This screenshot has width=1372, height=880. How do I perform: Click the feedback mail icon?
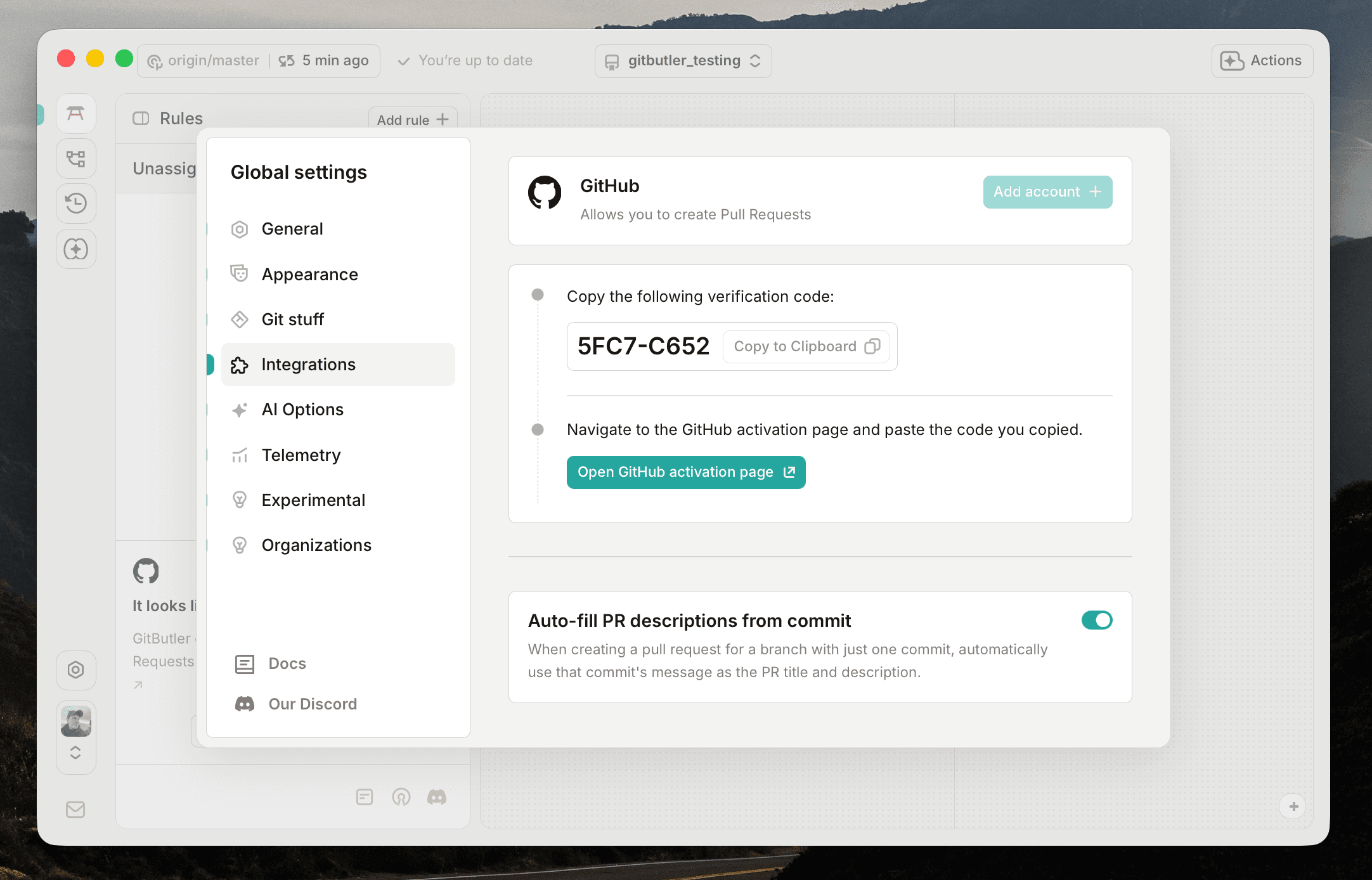(76, 810)
